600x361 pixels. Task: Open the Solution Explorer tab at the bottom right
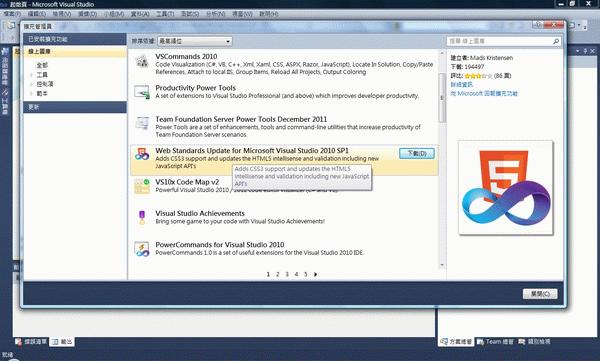click(x=455, y=341)
